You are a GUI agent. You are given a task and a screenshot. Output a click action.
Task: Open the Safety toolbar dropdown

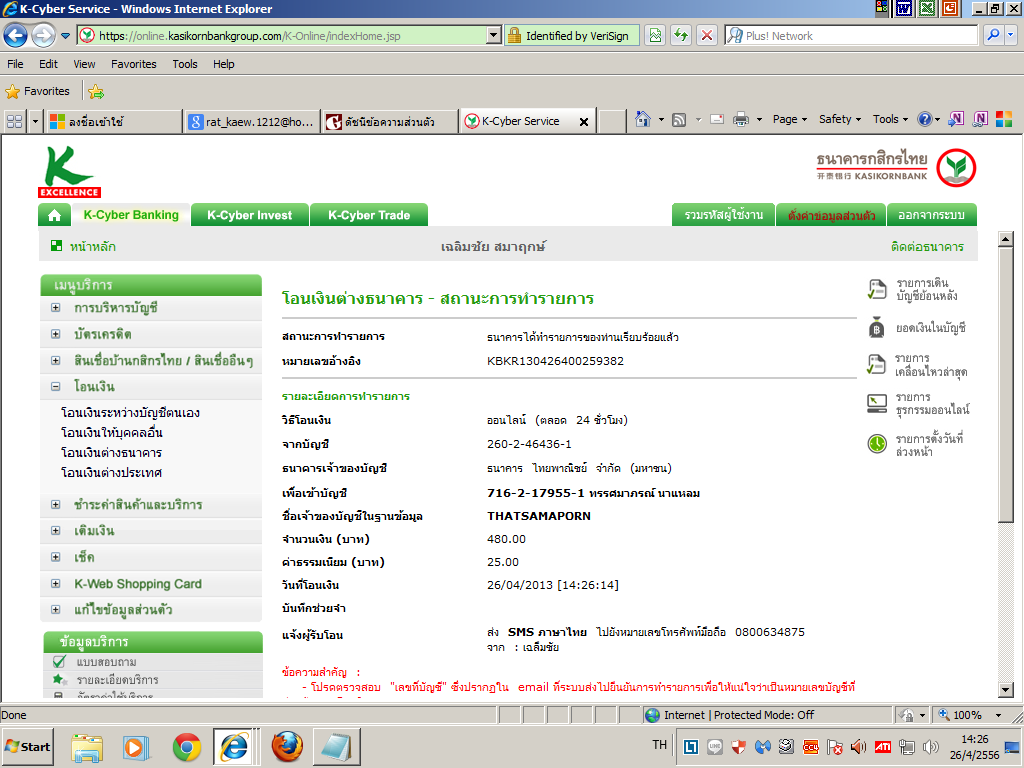click(x=840, y=119)
